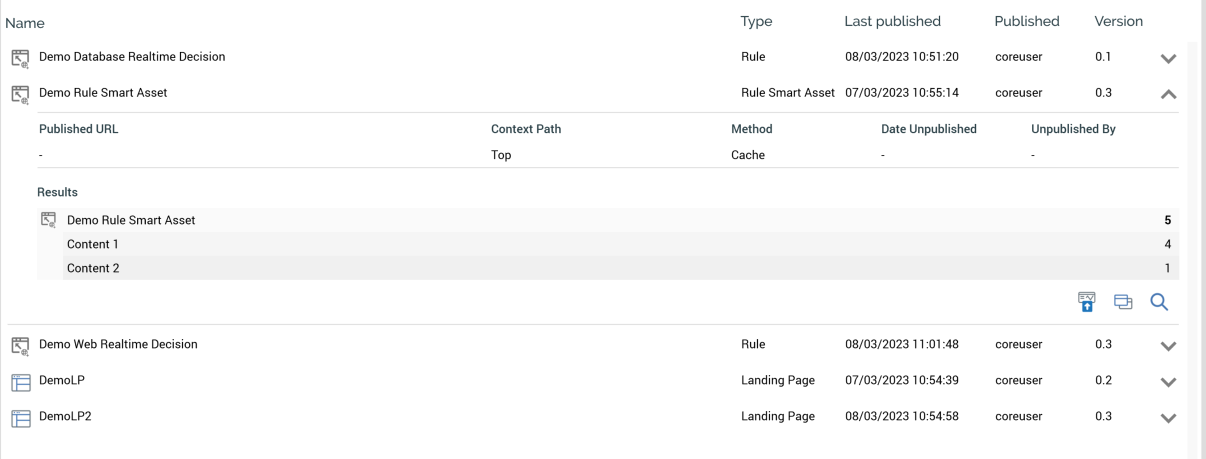The image size is (1206, 459).
Task: Expand the DemoLP2 row details
Action: 1167,417
